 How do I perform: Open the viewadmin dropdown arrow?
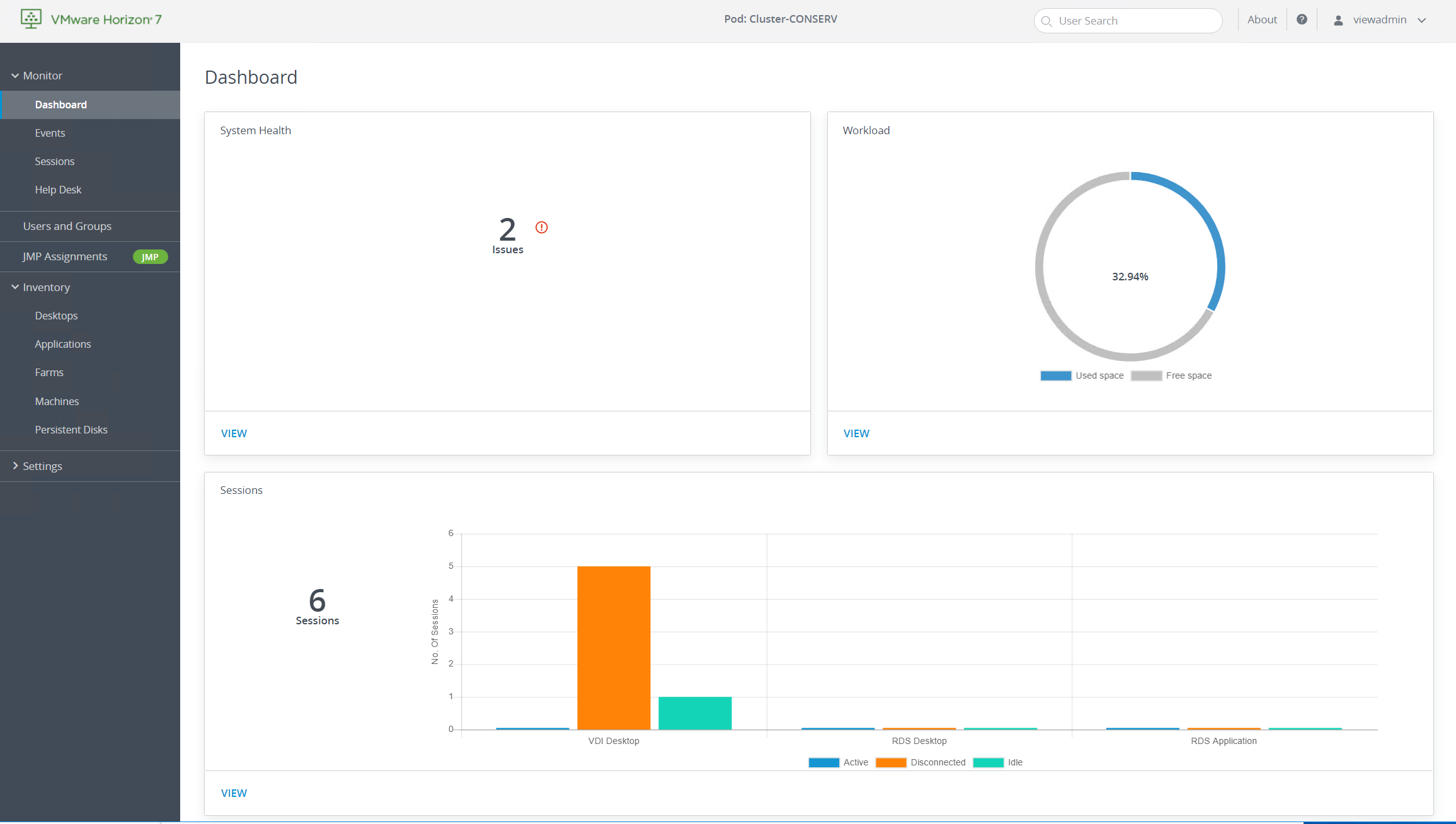[1422, 20]
